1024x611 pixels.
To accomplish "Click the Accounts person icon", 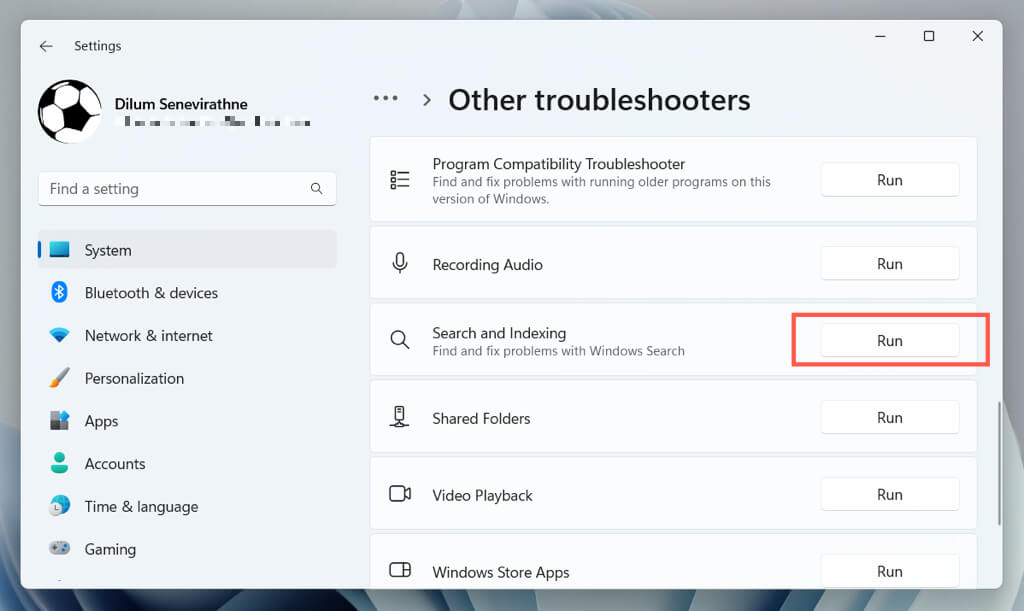I will pyautogui.click(x=59, y=463).
